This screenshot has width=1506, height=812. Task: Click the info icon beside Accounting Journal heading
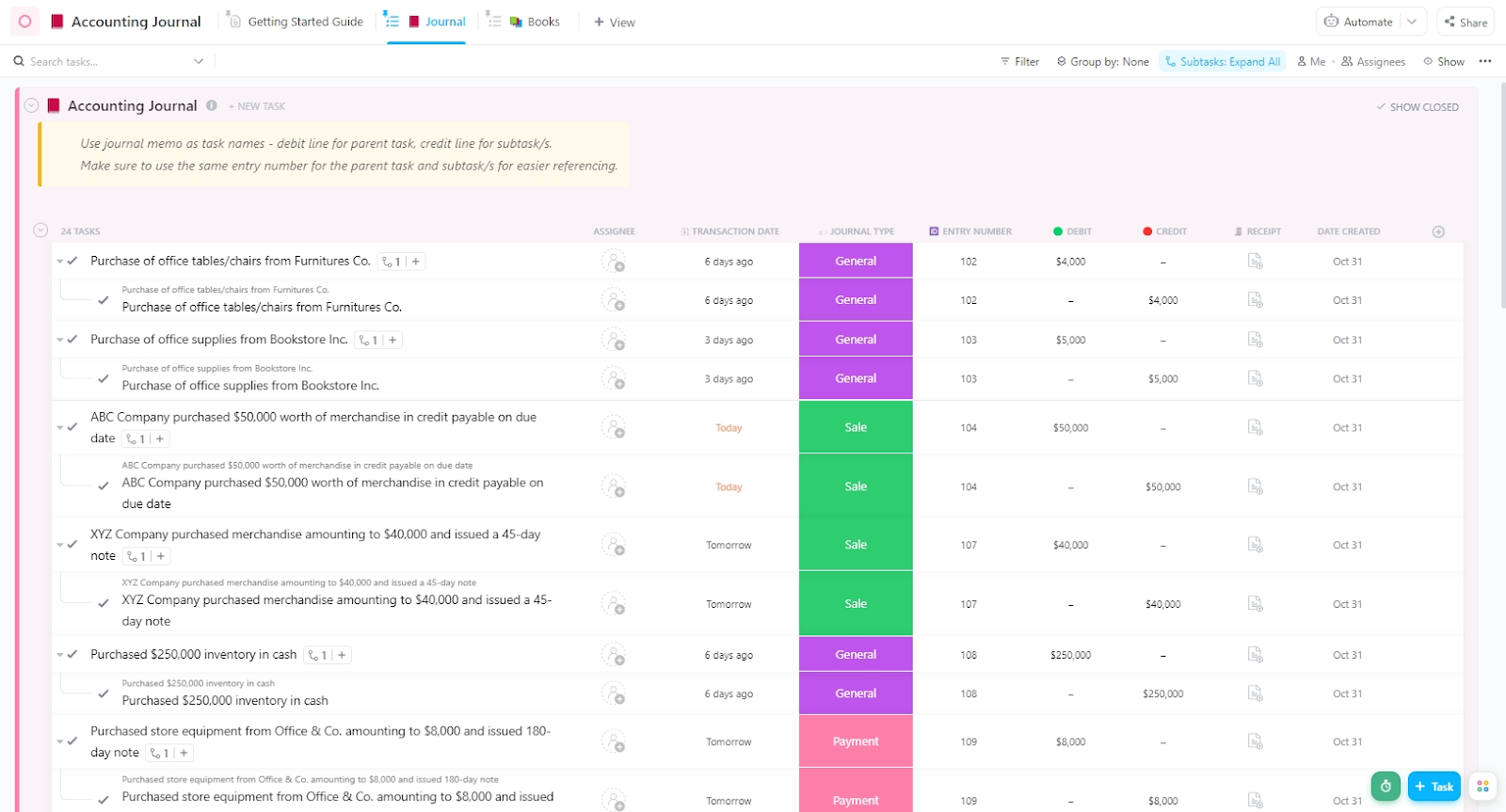click(x=212, y=105)
